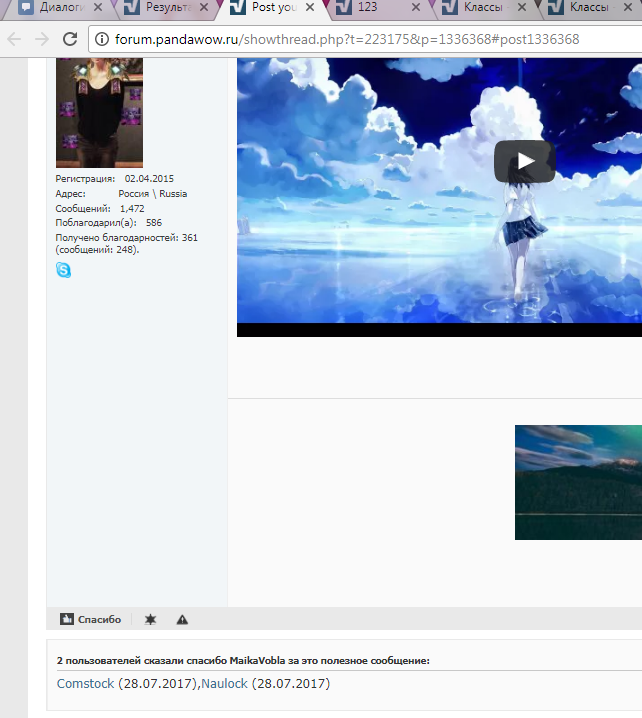The image size is (642, 718).
Task: Focus the forum.pandawow.ru address bar
Action: pos(366,39)
